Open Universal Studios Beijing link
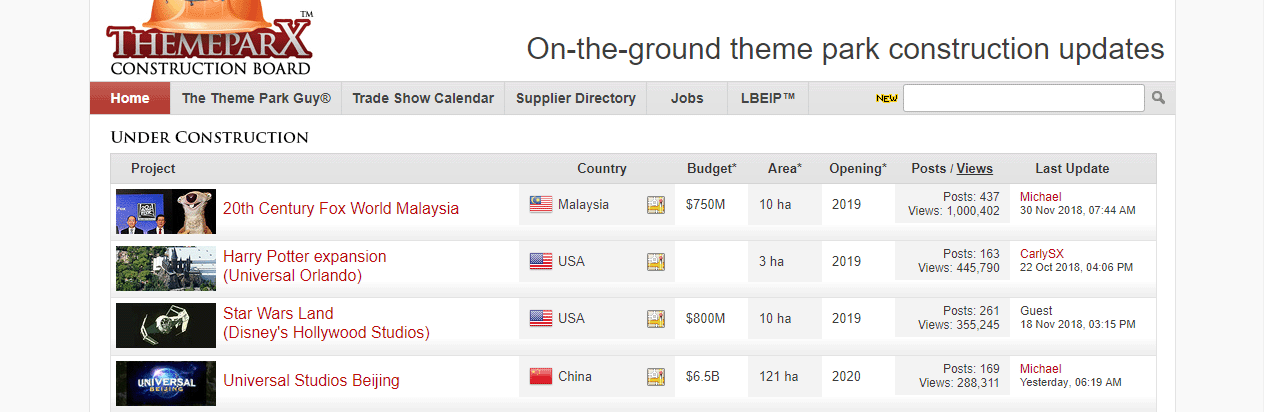Screen dimensions: 1264x412 coord(311,380)
